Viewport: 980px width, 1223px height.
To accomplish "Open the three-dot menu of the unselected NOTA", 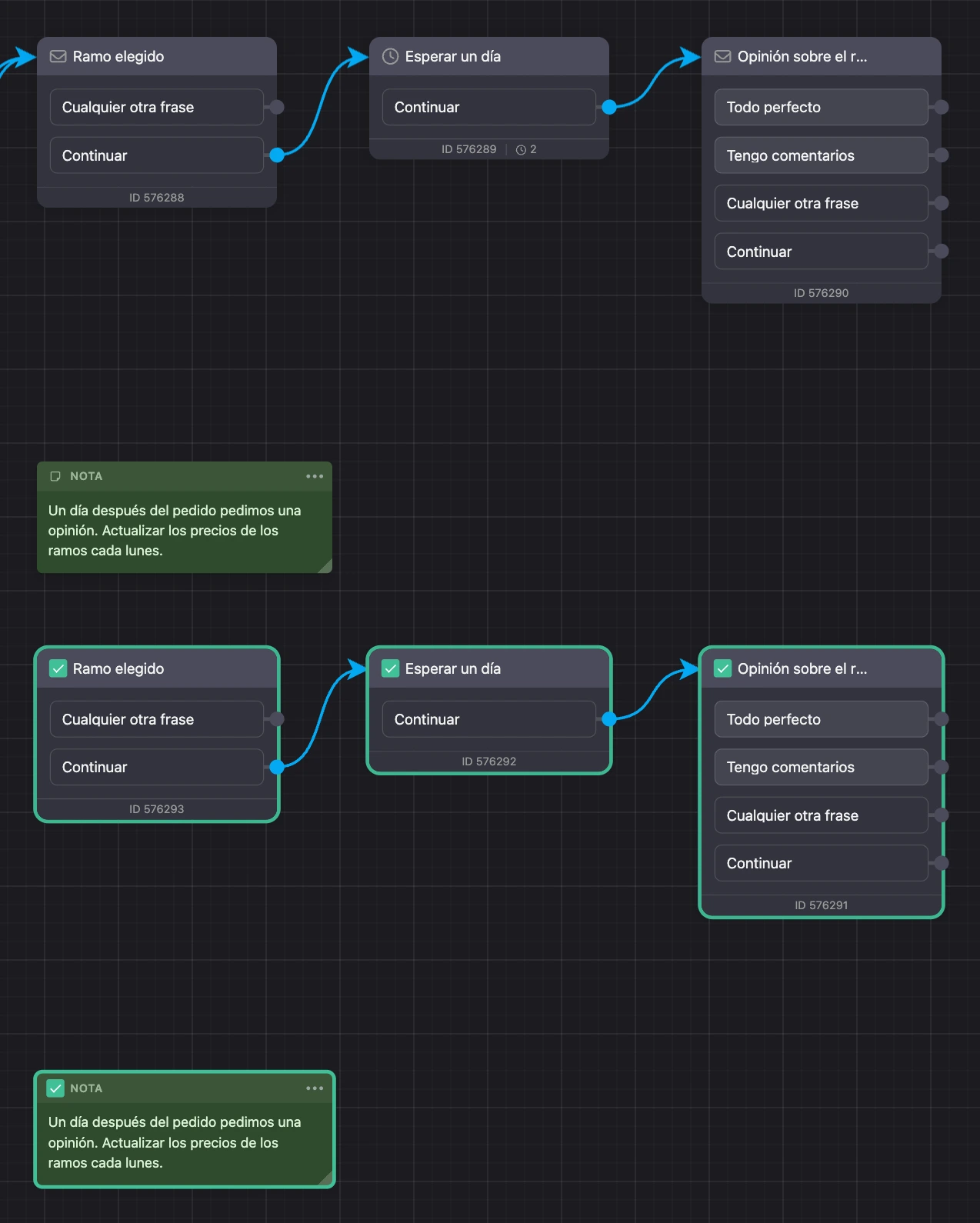I will tap(315, 476).
